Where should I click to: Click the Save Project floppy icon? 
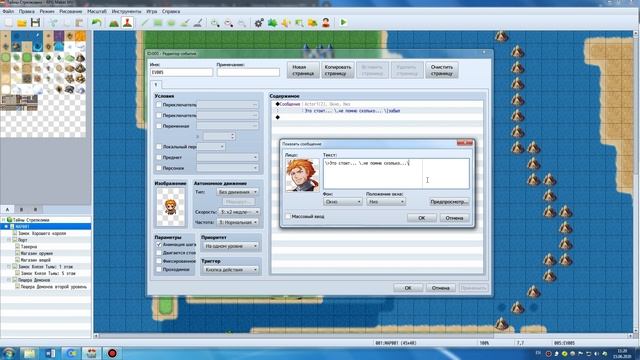point(35,23)
